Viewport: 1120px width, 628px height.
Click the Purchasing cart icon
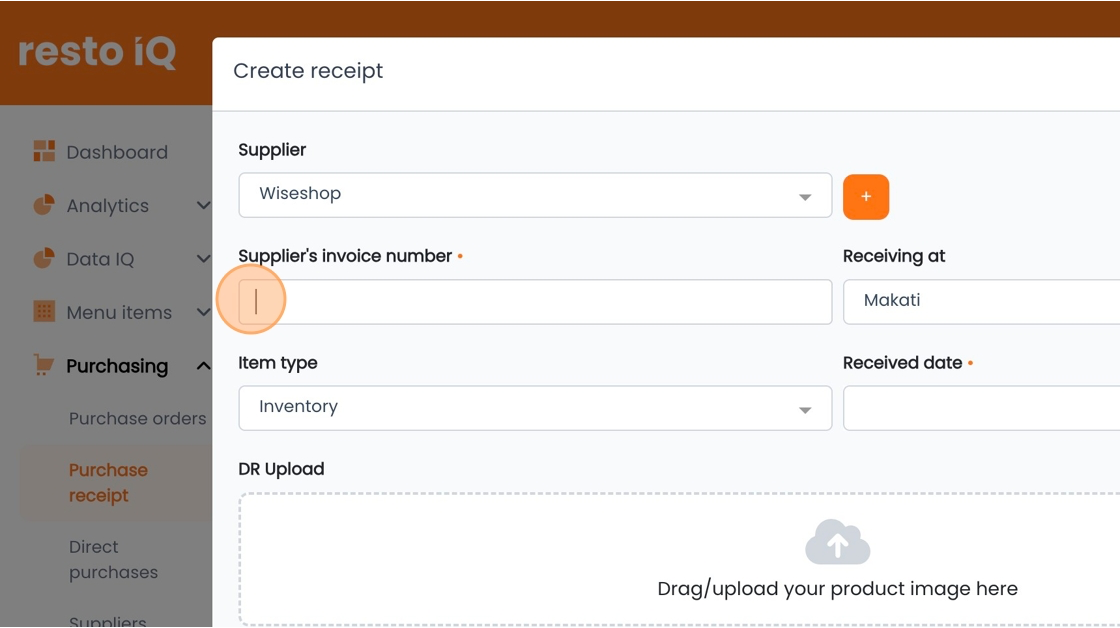click(44, 365)
